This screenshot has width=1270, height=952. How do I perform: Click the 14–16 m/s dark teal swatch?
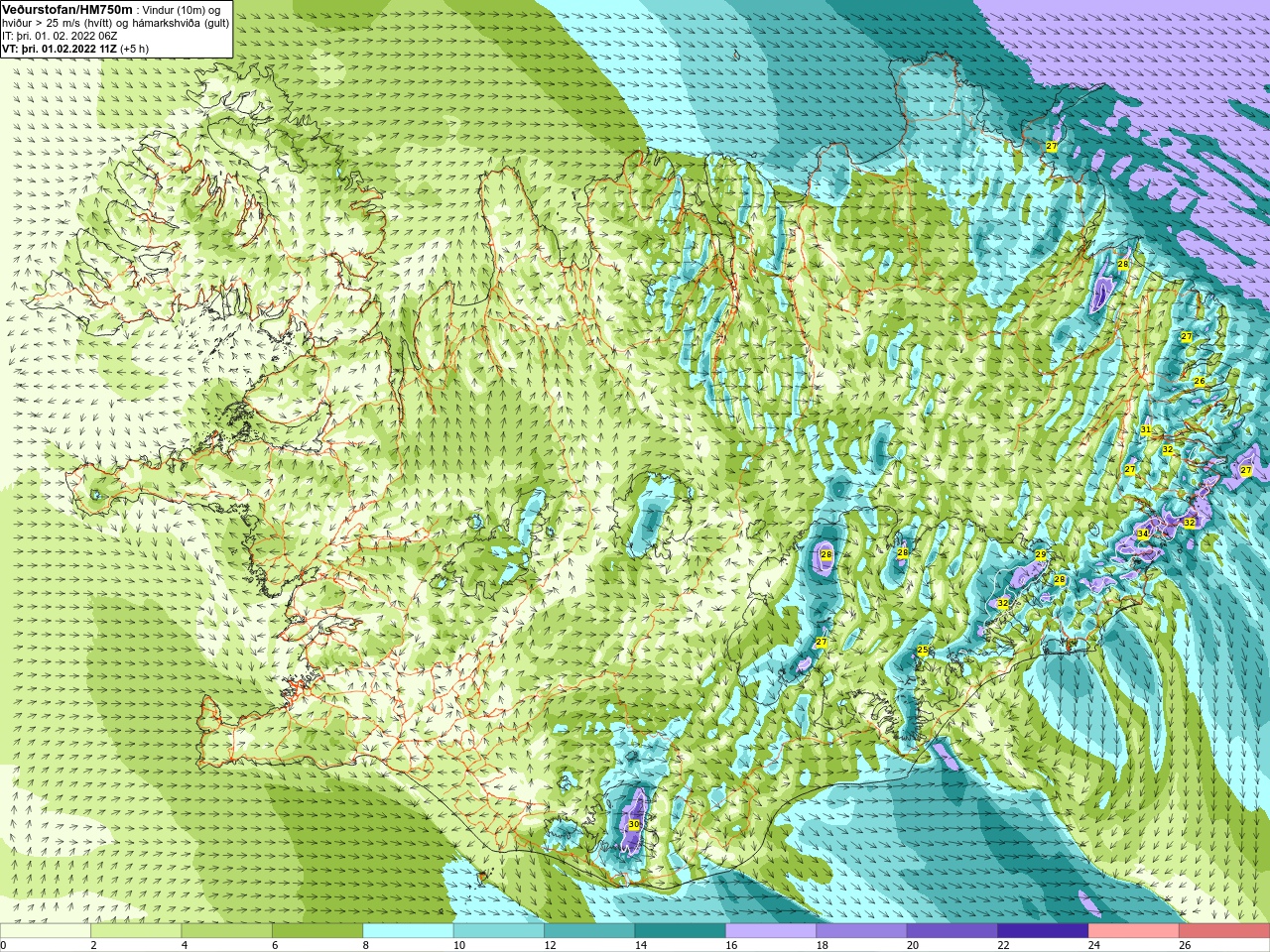pos(680,930)
